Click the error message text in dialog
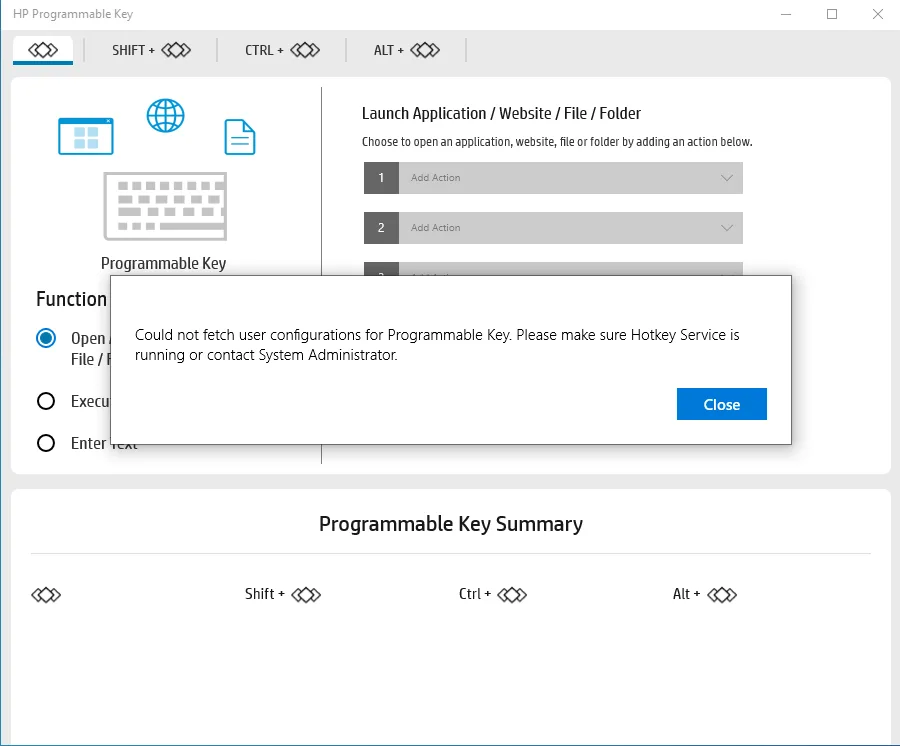 (x=437, y=344)
